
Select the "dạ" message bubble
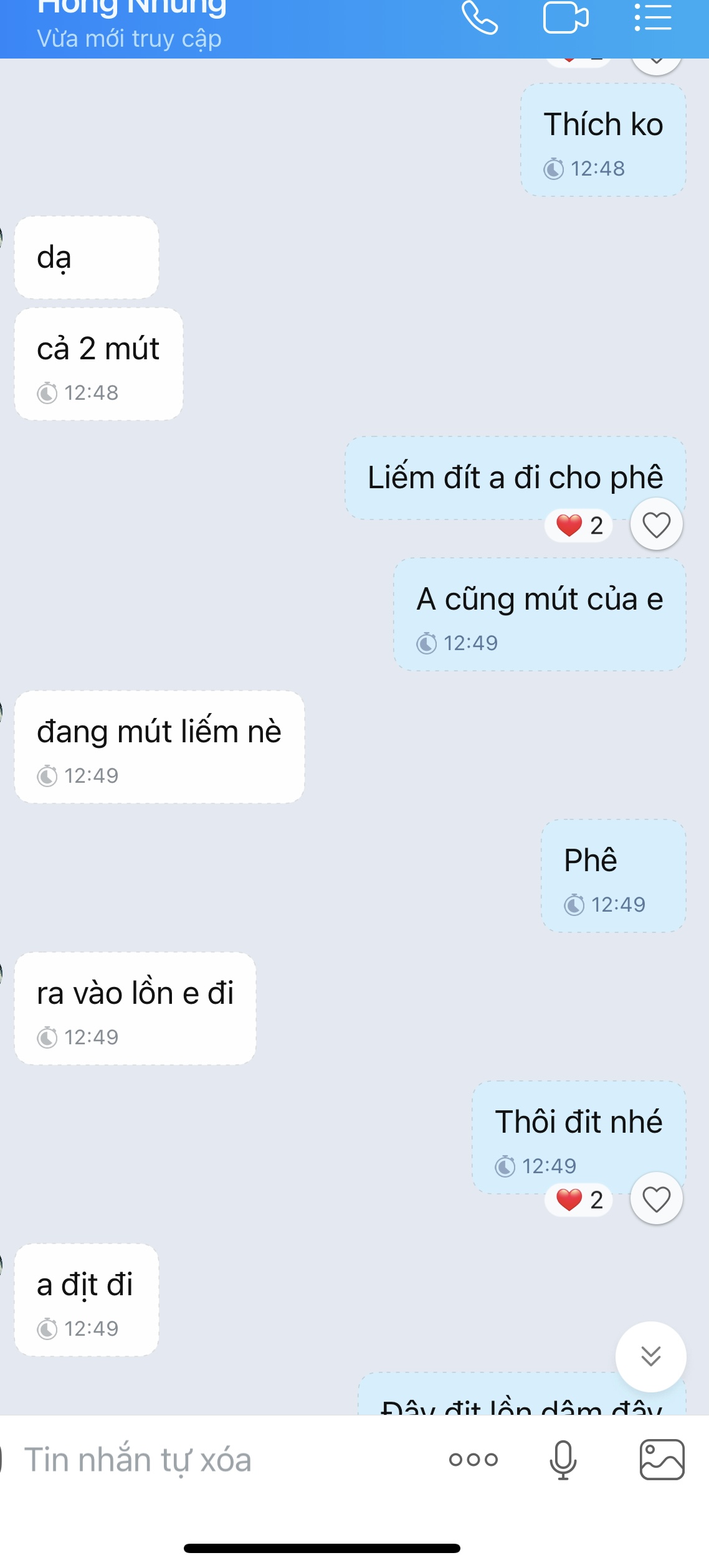click(x=87, y=257)
